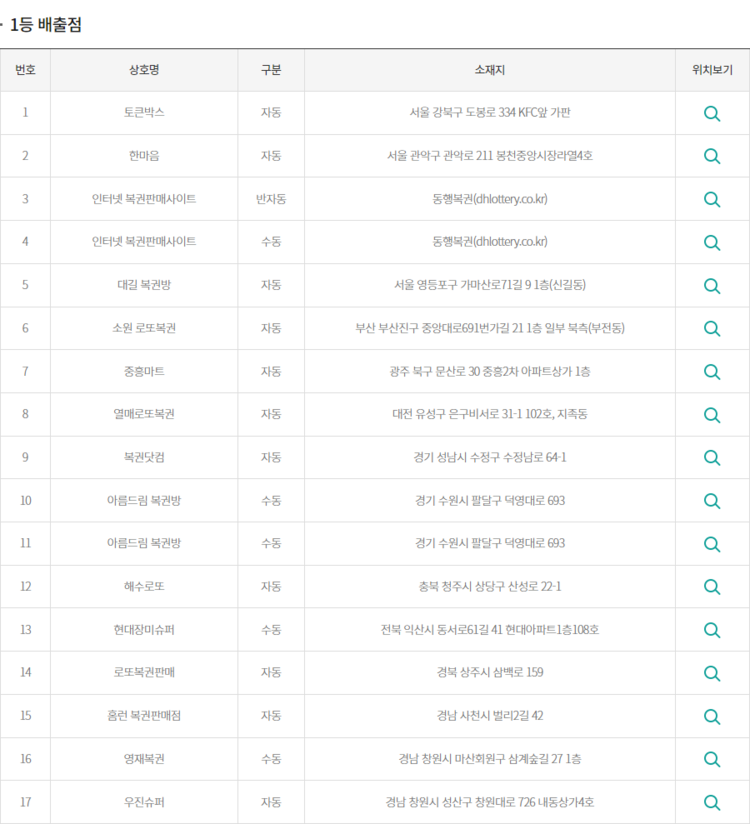Screen dimensions: 750x824
Task: Open location view for 한마음
Action: click(x=712, y=156)
